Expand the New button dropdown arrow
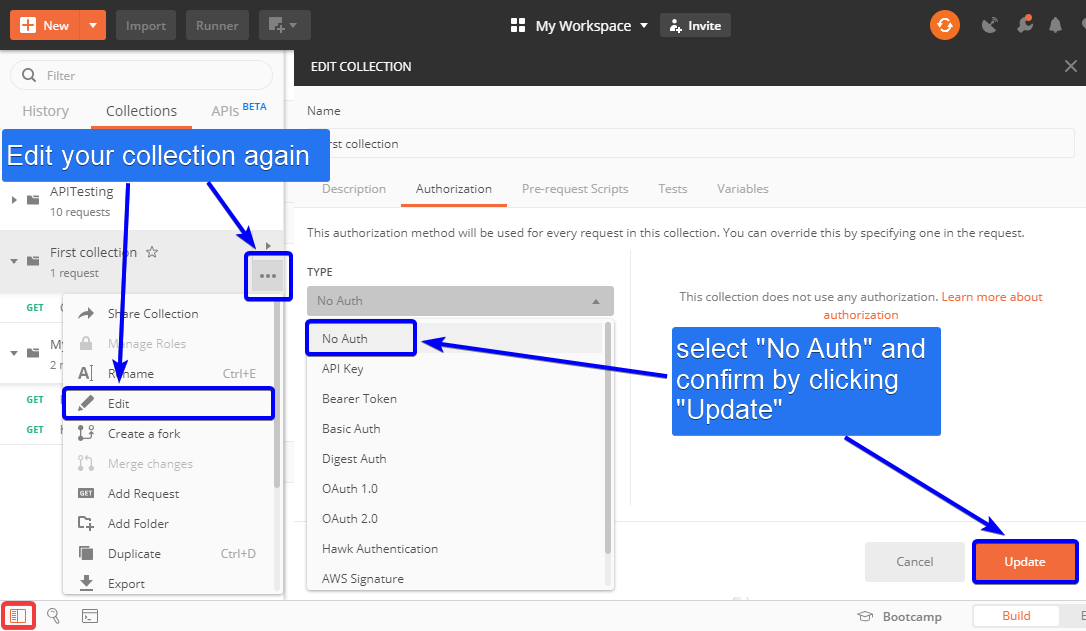 pyautogui.click(x=92, y=25)
